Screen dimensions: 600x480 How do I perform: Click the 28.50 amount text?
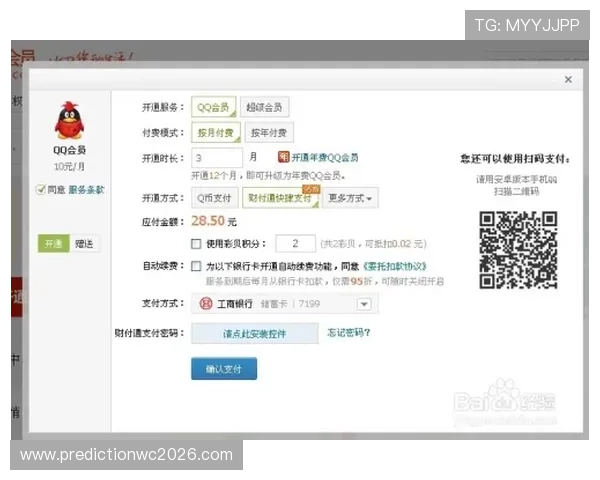tap(208, 221)
